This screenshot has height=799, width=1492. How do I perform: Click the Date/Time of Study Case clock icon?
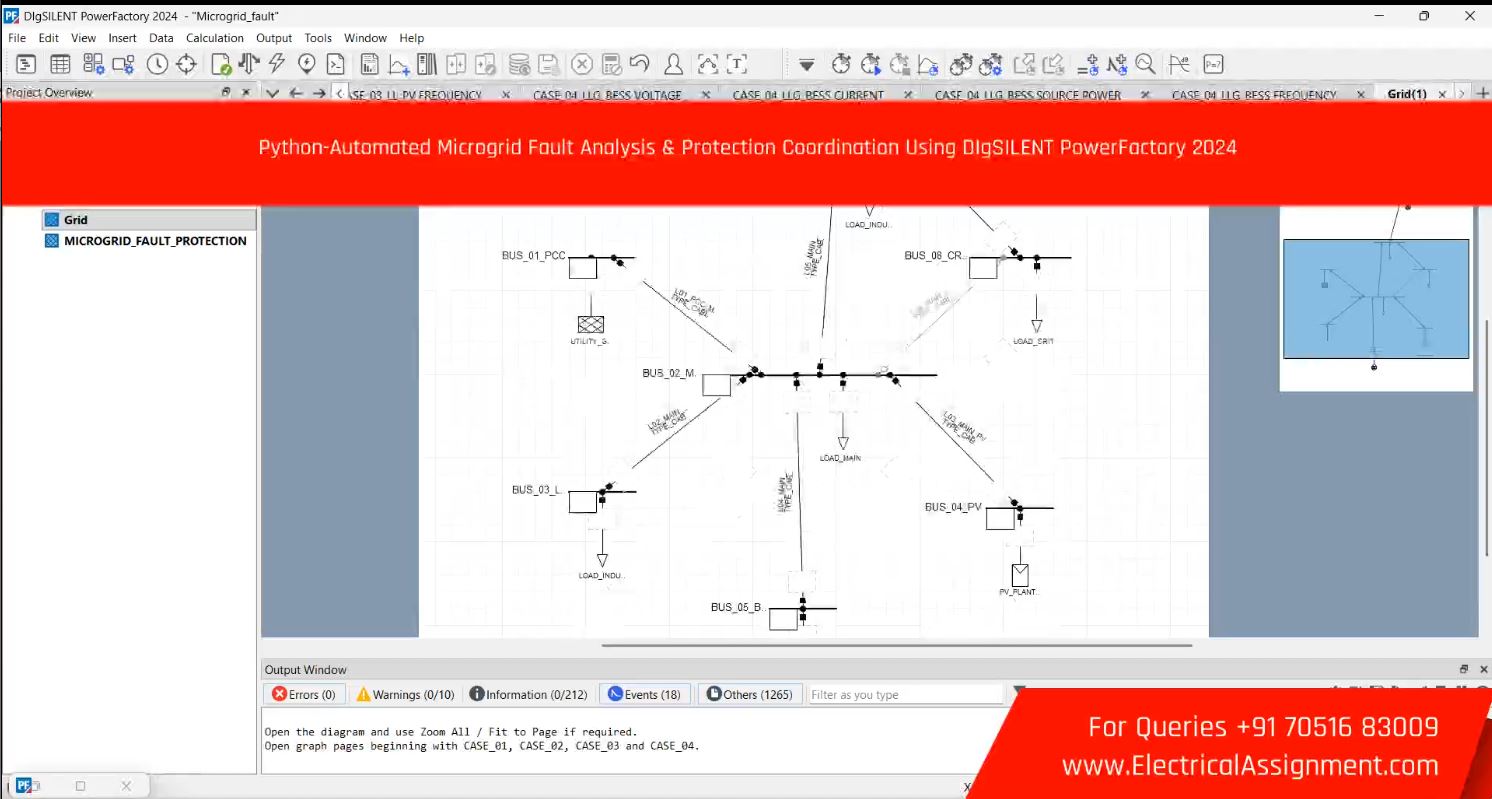point(157,64)
